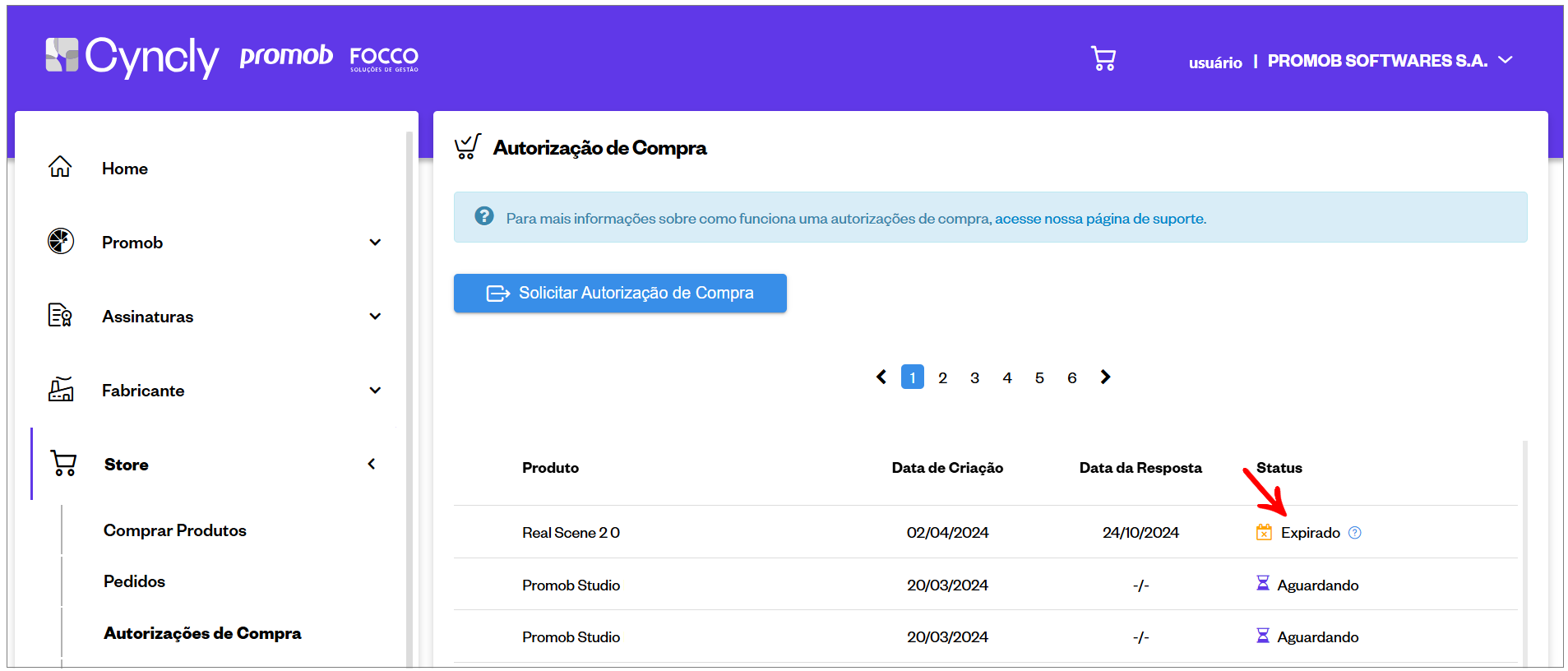Click the hourglass icon in the last row

(1263, 635)
